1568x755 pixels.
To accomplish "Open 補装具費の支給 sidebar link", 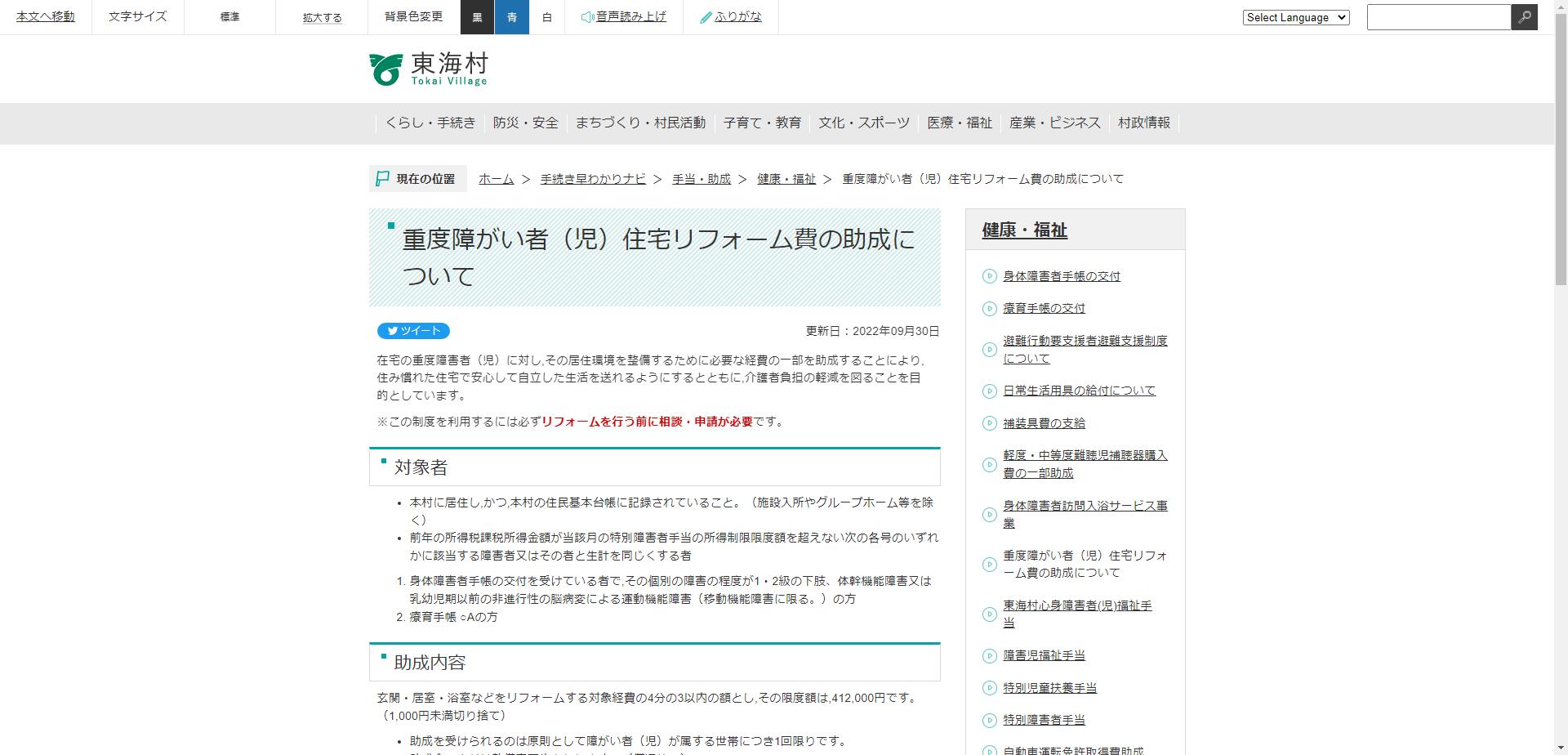I will point(1045,423).
